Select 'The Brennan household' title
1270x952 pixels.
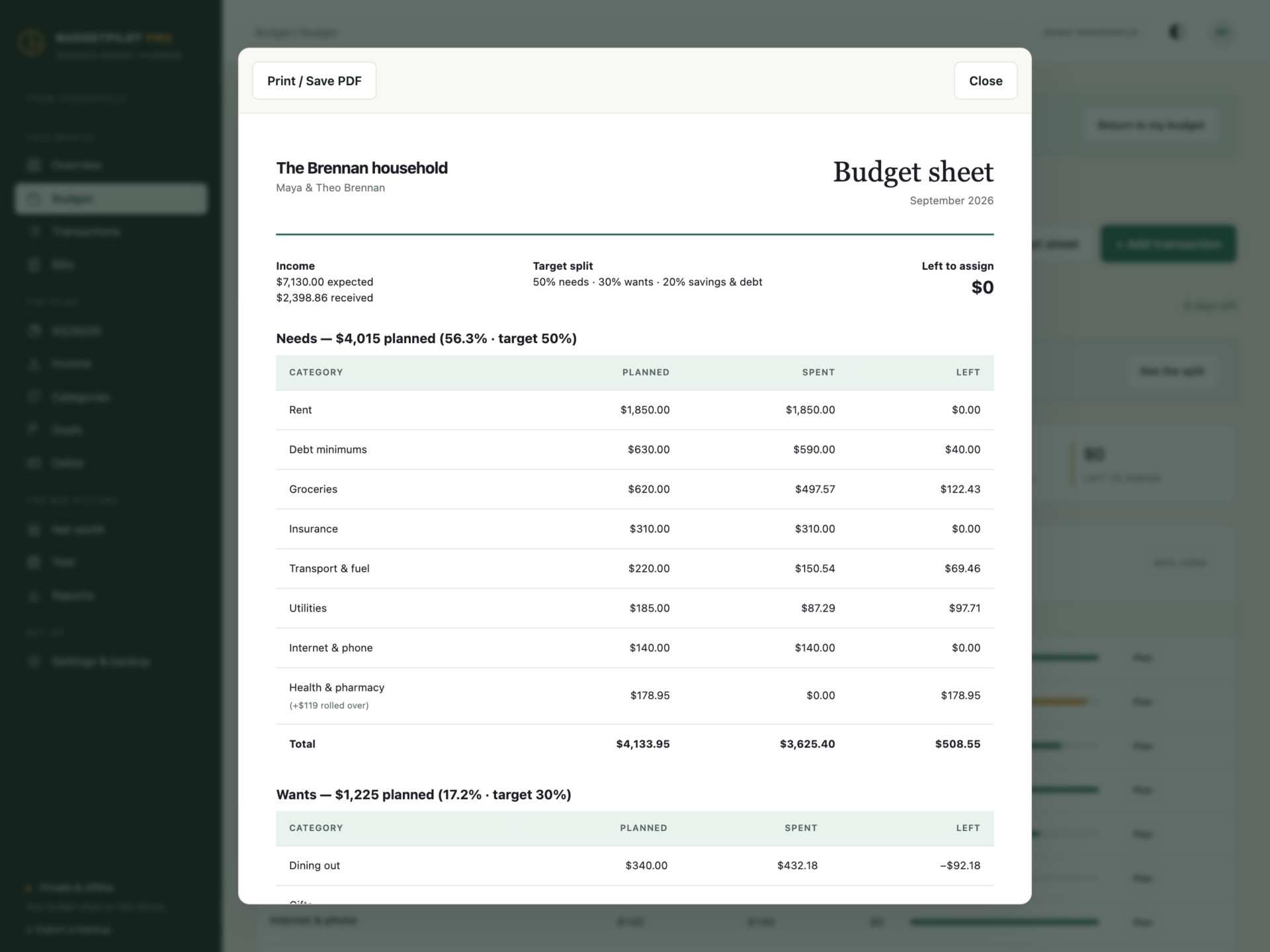point(362,168)
